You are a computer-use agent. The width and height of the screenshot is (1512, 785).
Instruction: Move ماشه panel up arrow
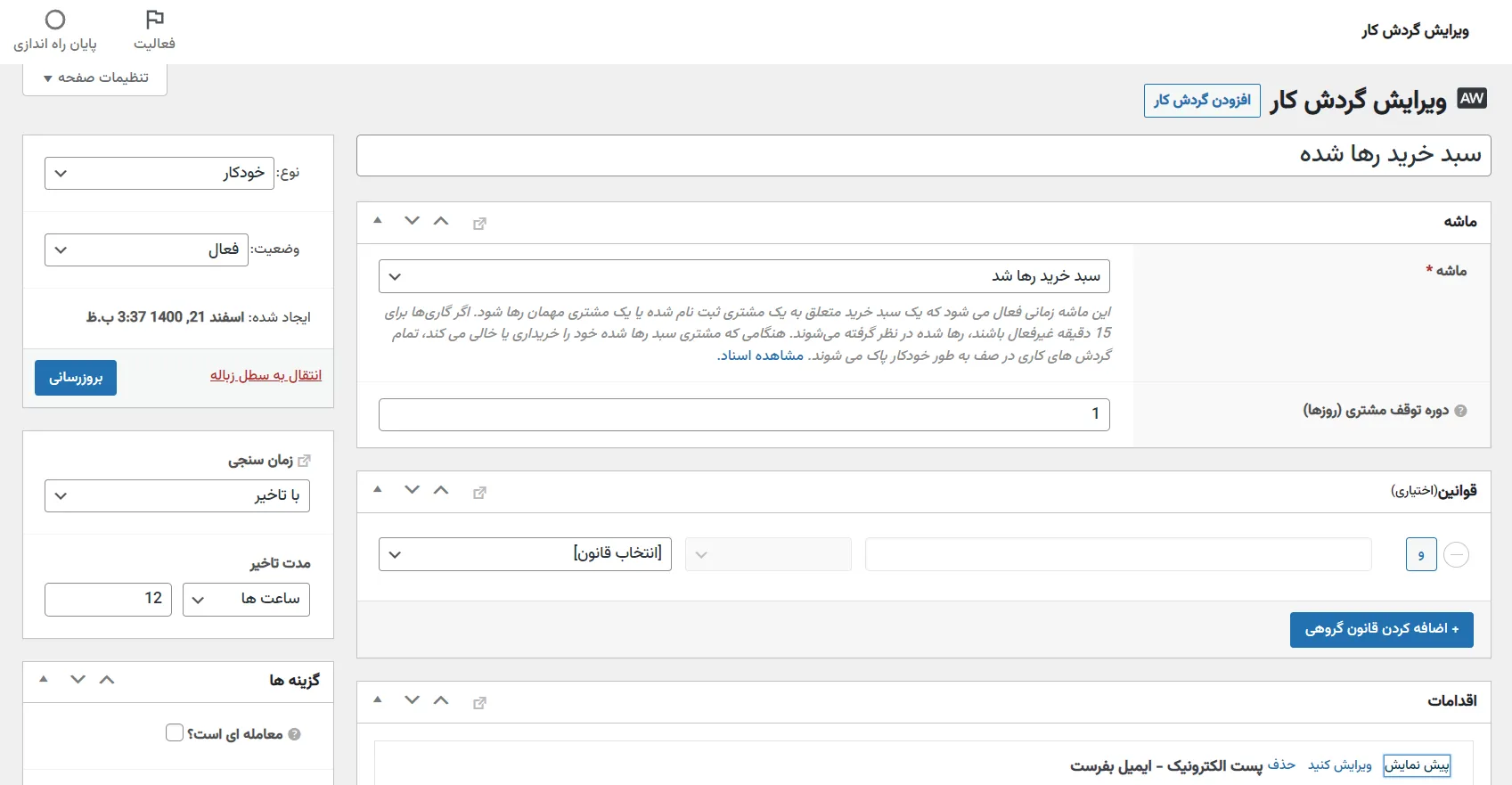441,221
